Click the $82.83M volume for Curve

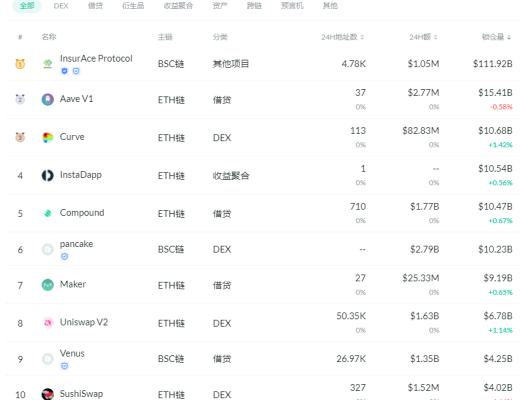pos(420,131)
